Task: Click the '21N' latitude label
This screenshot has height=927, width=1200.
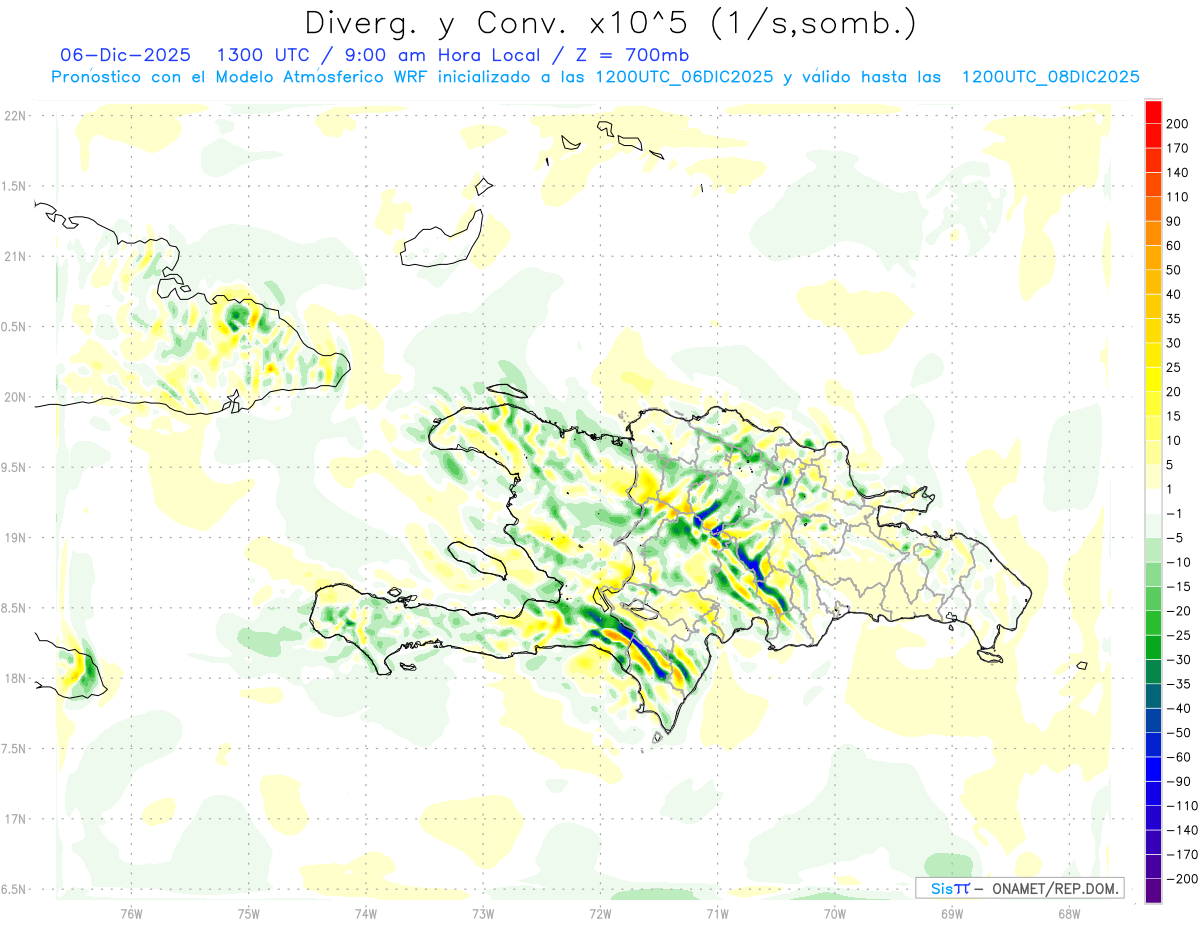Action: pyautogui.click(x=14, y=256)
